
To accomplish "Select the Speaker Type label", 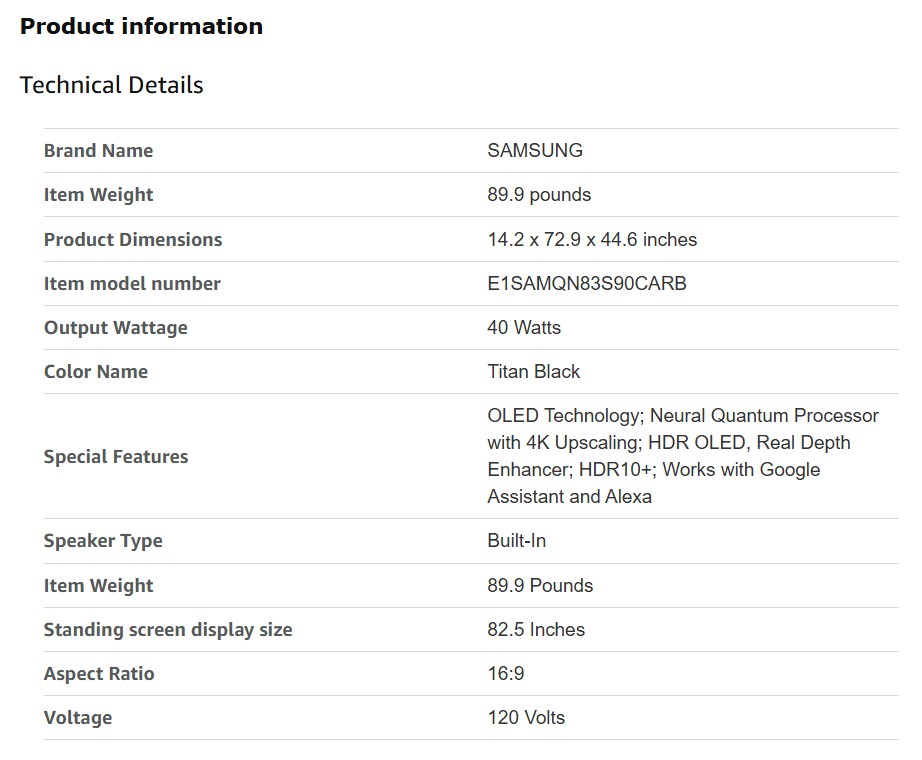I will pos(103,541).
